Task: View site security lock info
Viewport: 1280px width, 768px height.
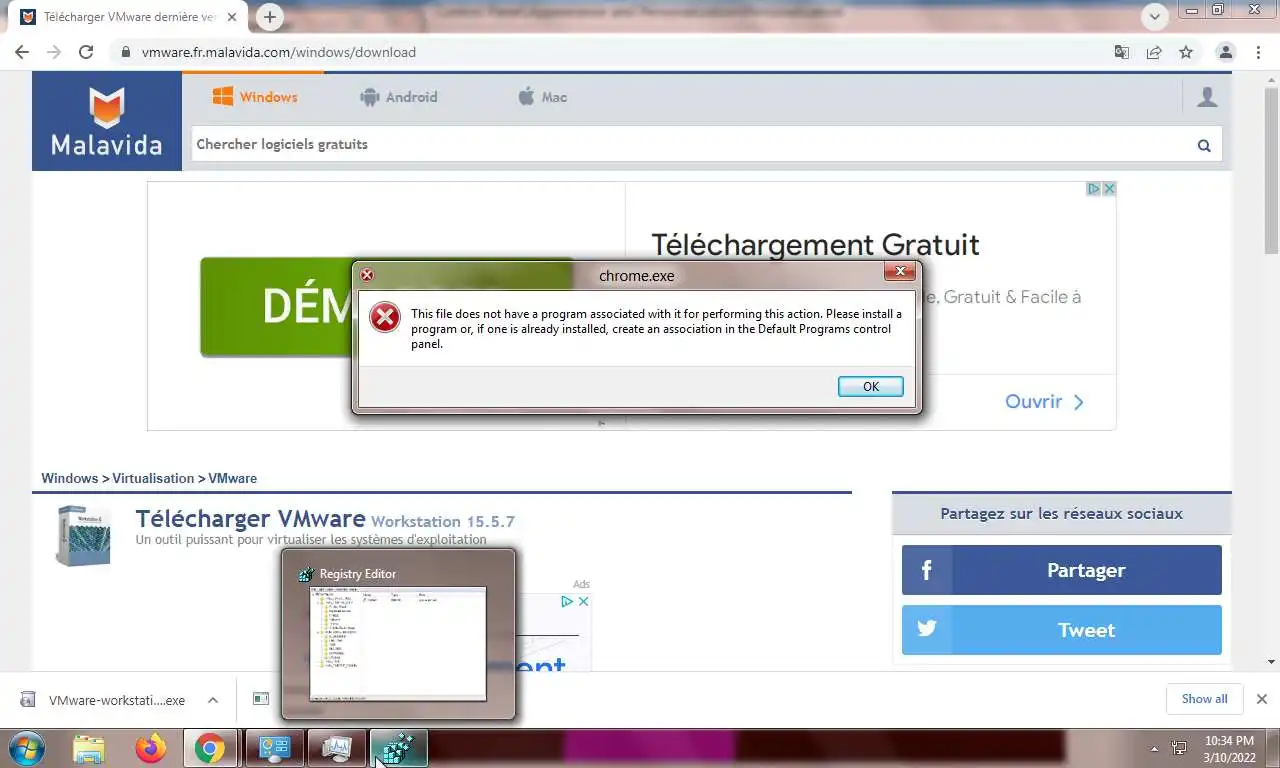Action: (x=124, y=52)
